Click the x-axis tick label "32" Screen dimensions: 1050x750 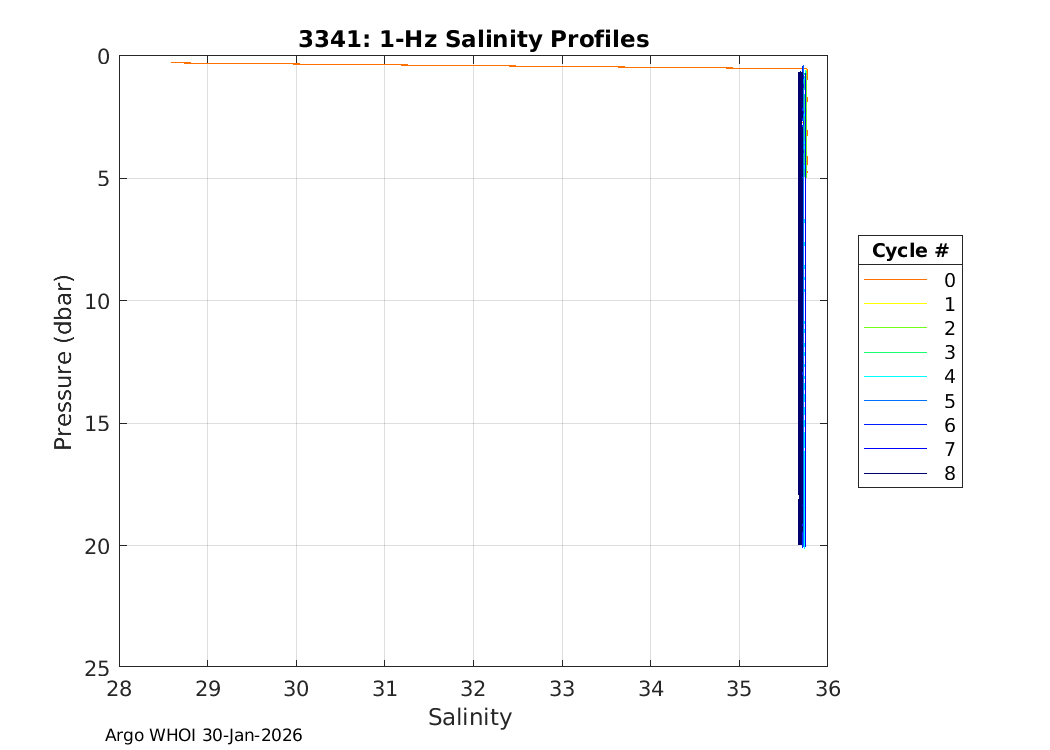pos(473,688)
